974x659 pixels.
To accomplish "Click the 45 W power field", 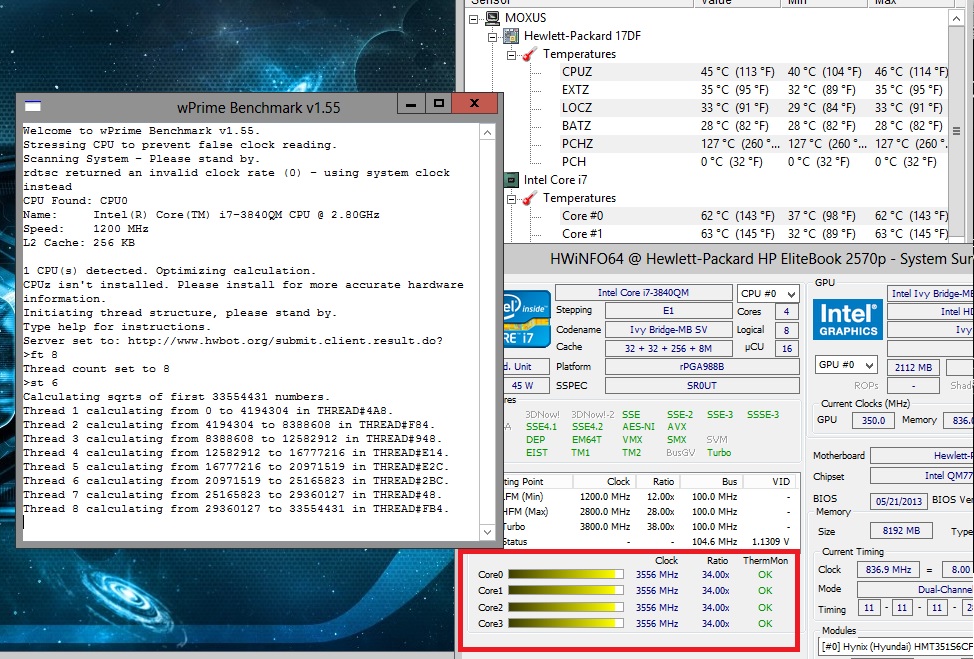I will [526, 386].
